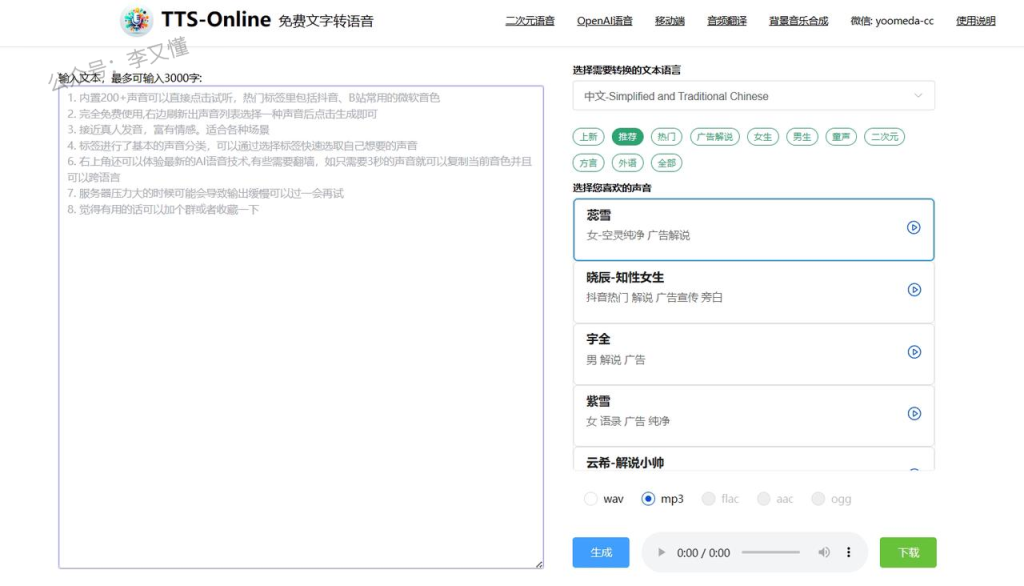This screenshot has height=586, width=1024.
Task: Open OpenAI语音 navigation link
Action: [x=604, y=21]
